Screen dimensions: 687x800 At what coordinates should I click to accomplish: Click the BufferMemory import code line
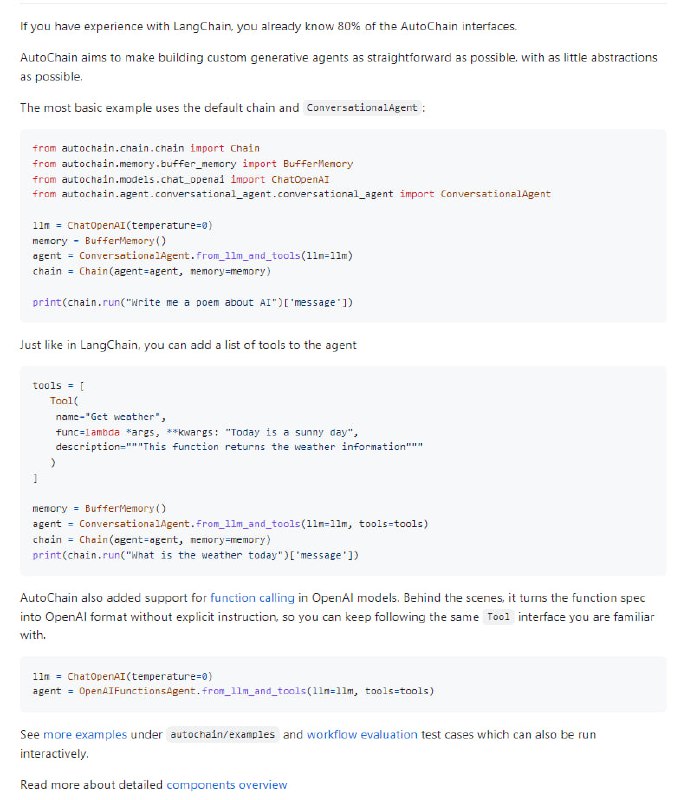click(x=192, y=163)
